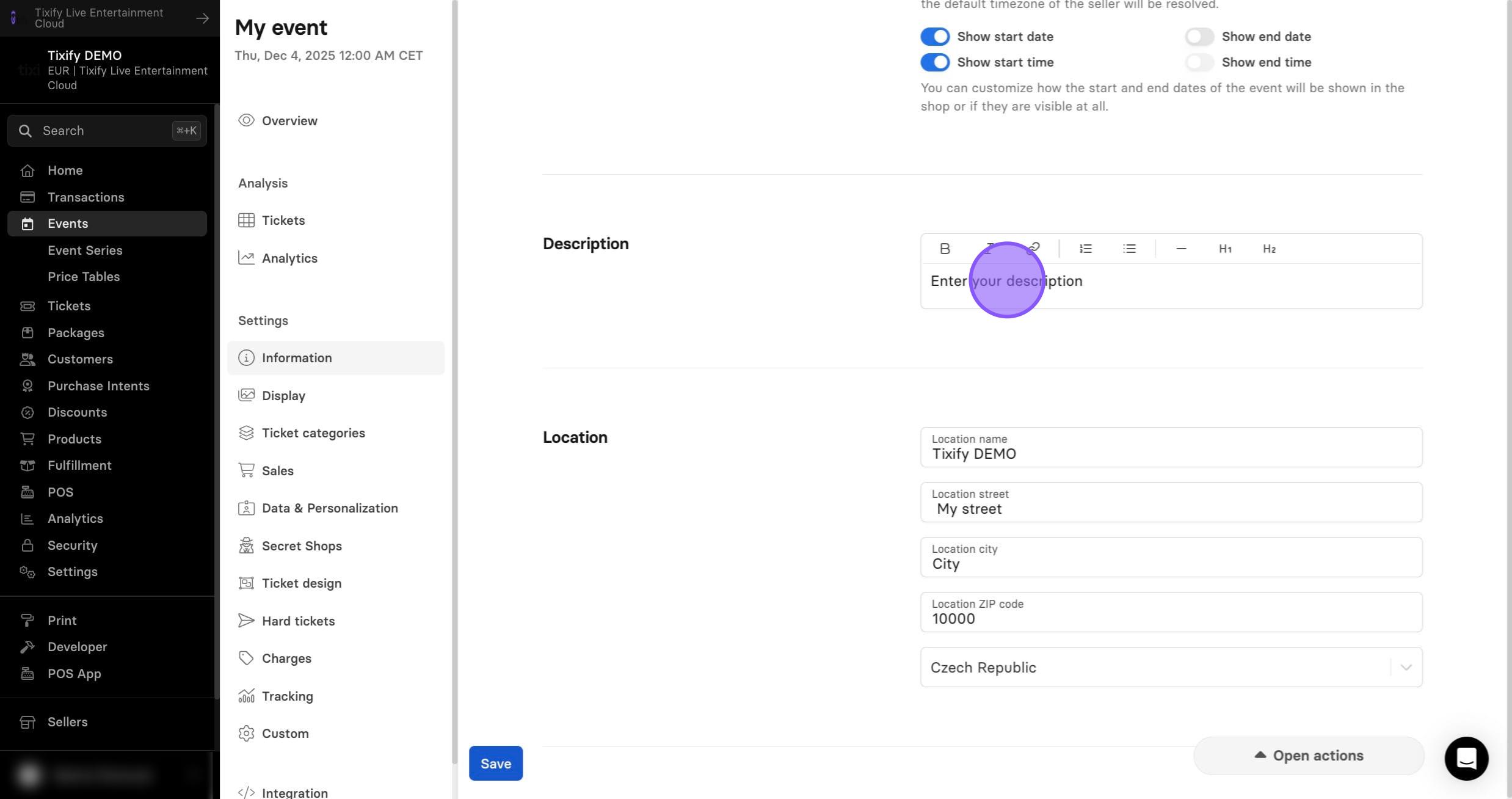Open the chat support bubble

(x=1466, y=758)
